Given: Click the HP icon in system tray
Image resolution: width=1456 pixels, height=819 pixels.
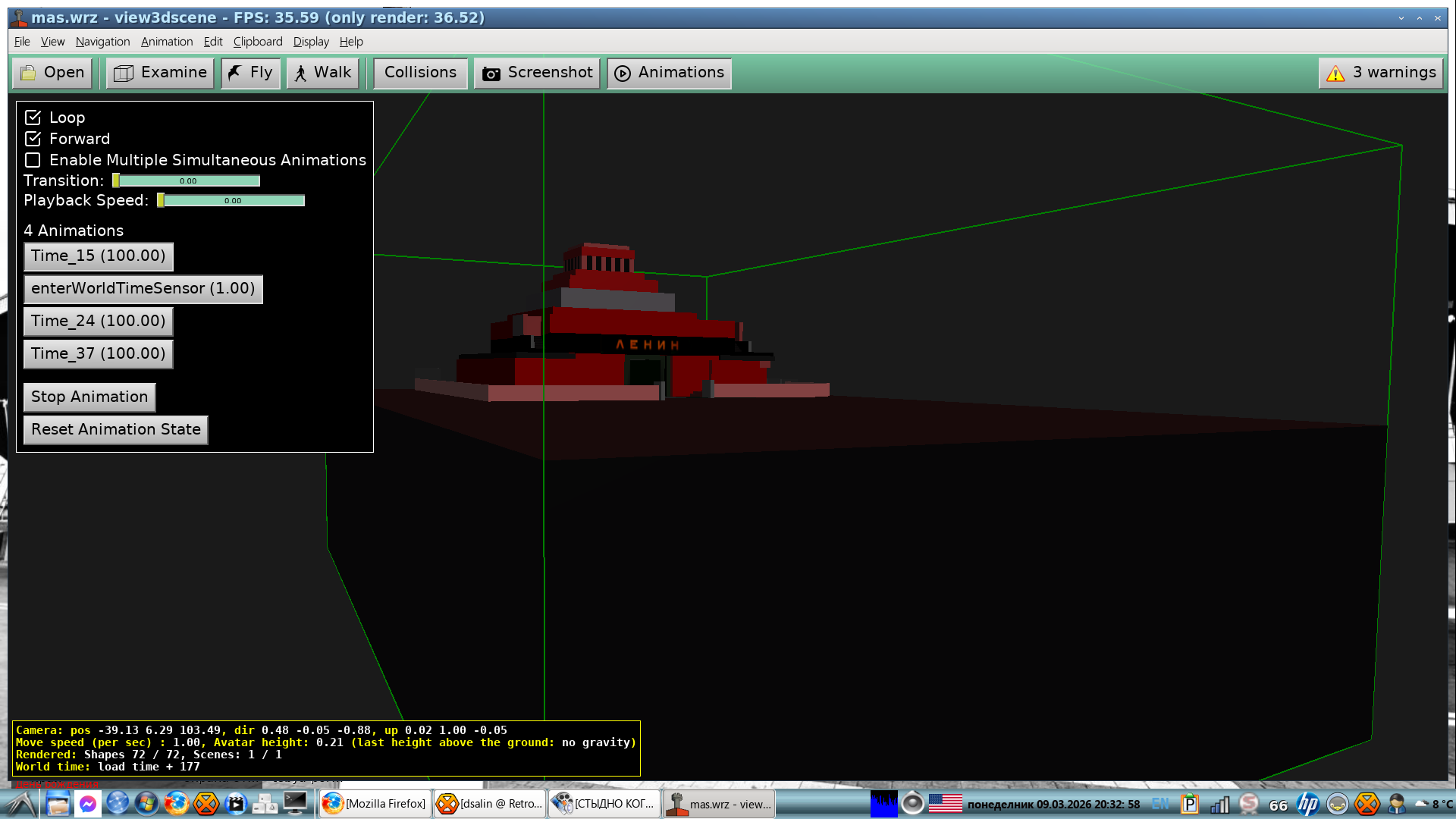Looking at the screenshot, I should point(1308,804).
